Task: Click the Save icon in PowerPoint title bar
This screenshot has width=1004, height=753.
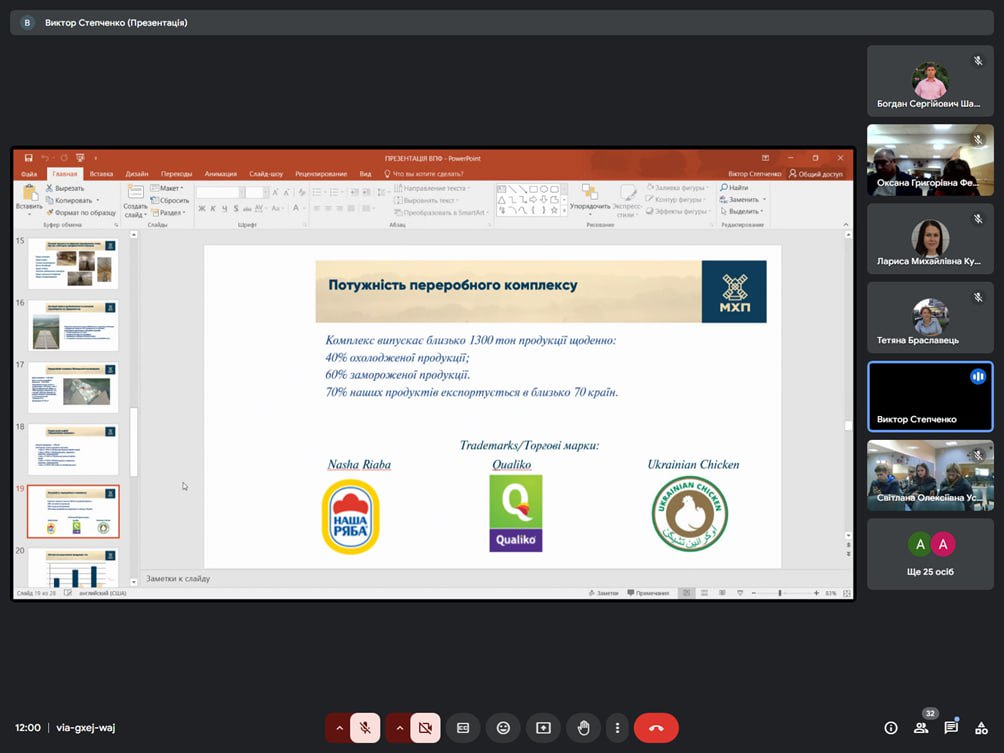Action: 28,158
